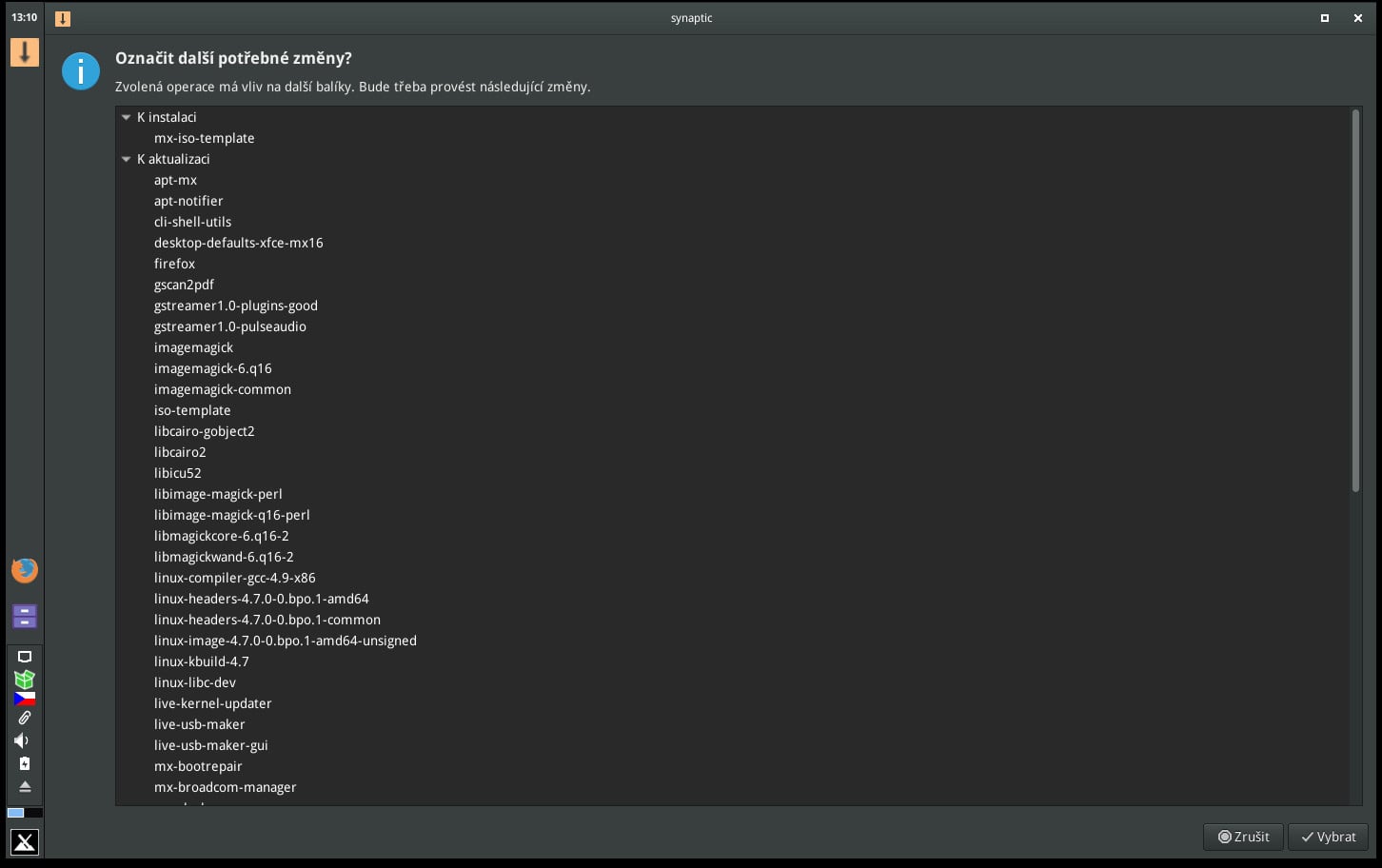
Task: Click linux-image-4.7.0-0.bpo.1-amd64-unsigned entry
Action: coord(732,641)
